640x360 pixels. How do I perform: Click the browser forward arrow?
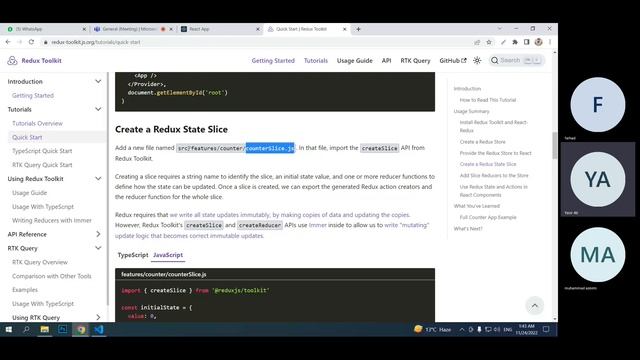tap(19, 42)
